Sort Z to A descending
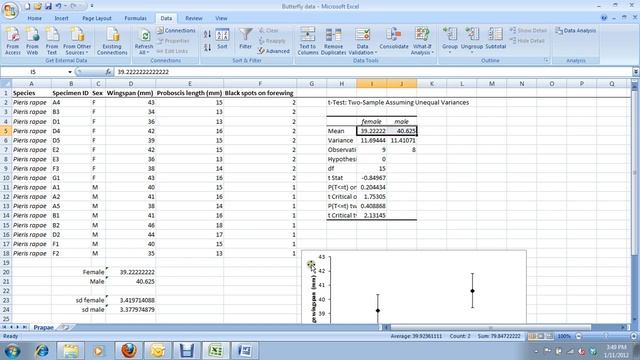Viewport: 640px width, 360px height. point(207,47)
